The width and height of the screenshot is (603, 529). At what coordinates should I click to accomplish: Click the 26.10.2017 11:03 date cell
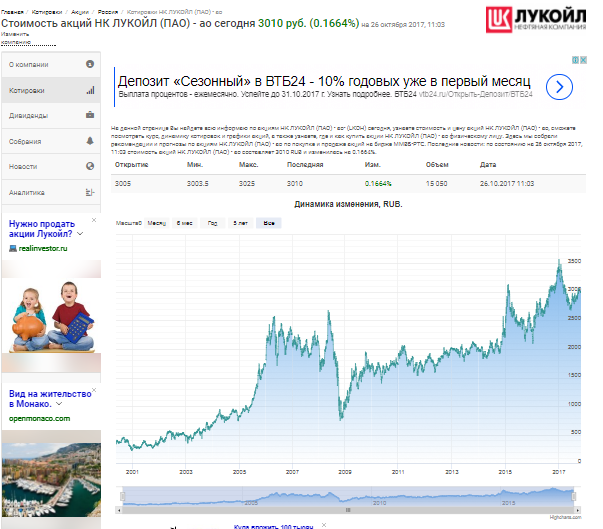[x=507, y=184]
